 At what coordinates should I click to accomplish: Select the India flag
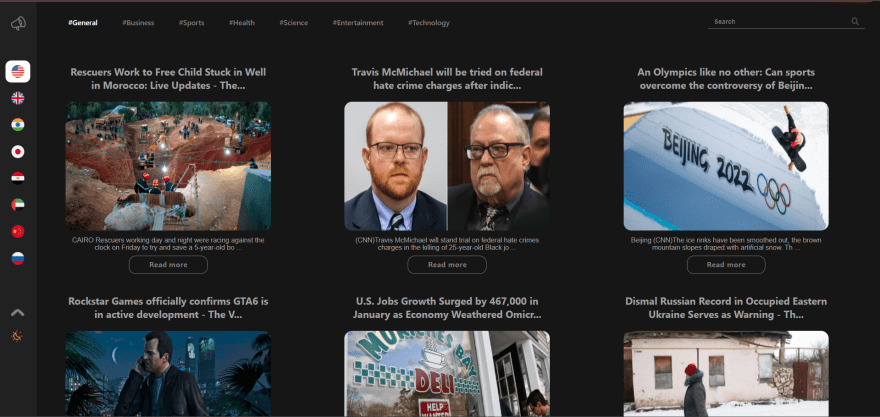pos(18,125)
